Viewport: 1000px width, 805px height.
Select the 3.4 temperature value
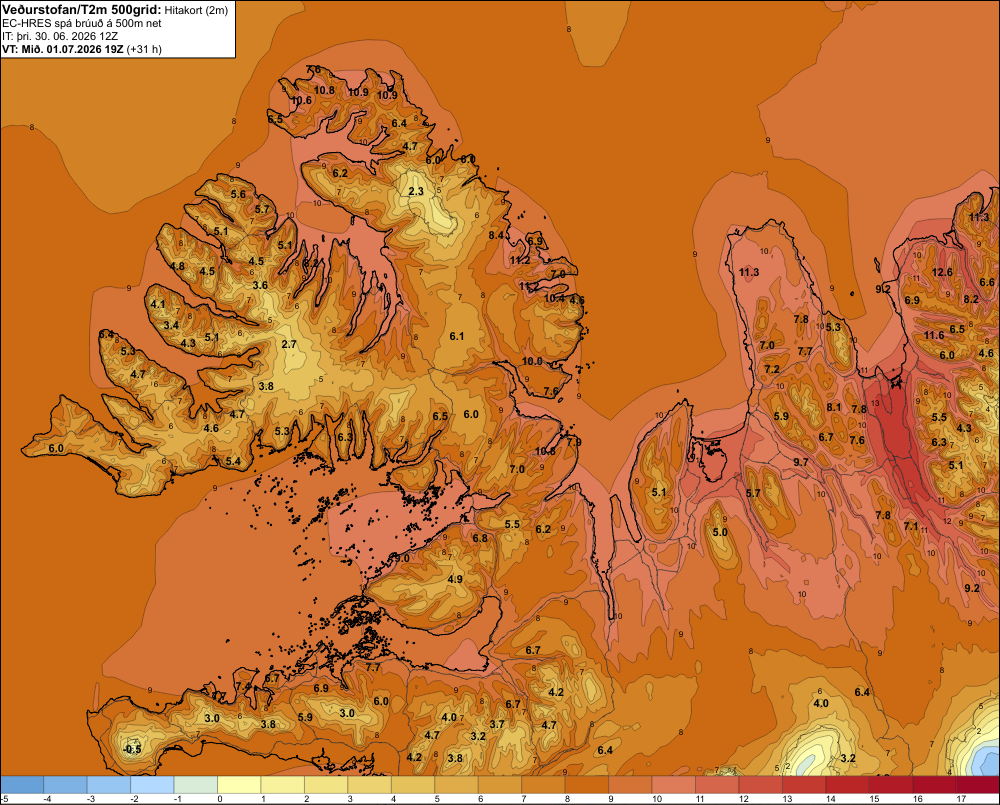coord(171,325)
